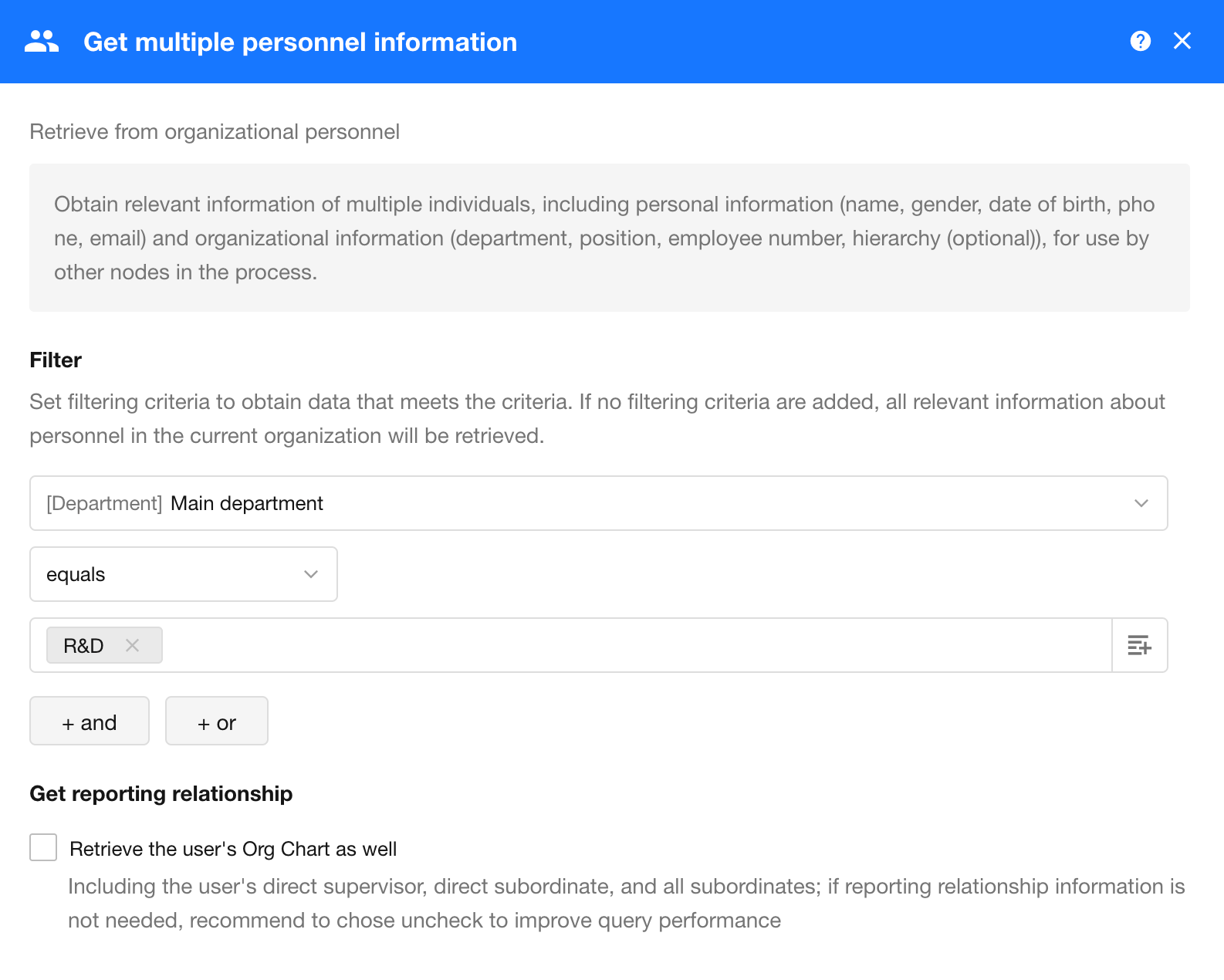Viewport: 1224px width, 980px height.
Task: Remove the R&D tag
Action: (133, 645)
